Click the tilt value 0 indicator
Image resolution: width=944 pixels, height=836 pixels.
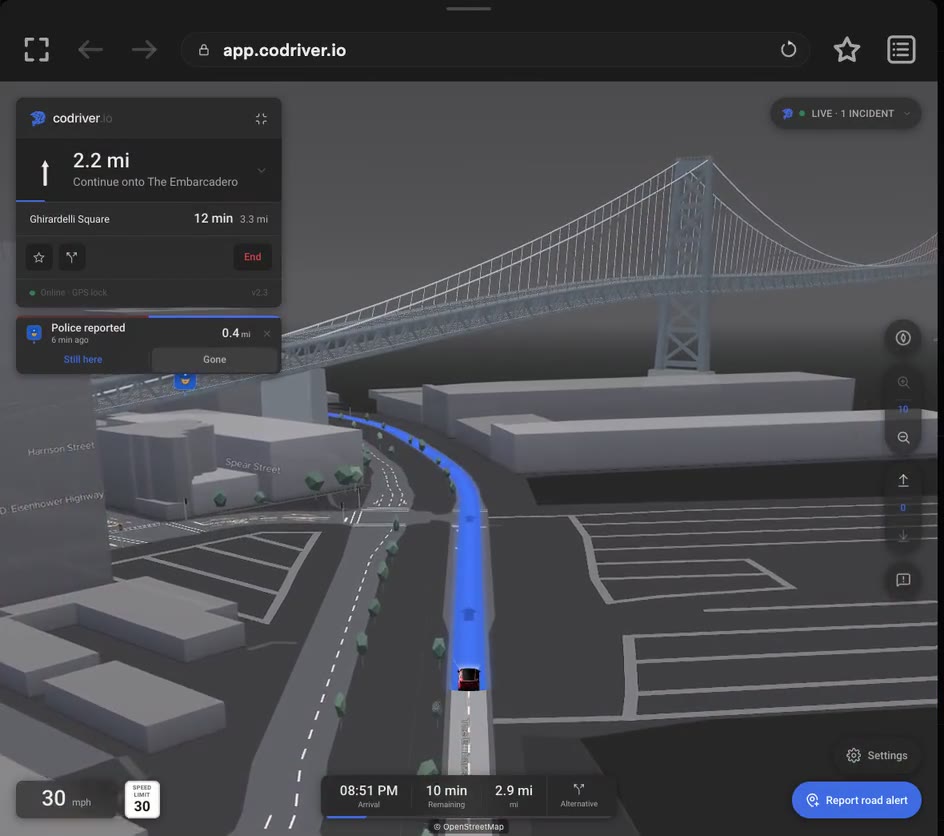click(x=903, y=508)
